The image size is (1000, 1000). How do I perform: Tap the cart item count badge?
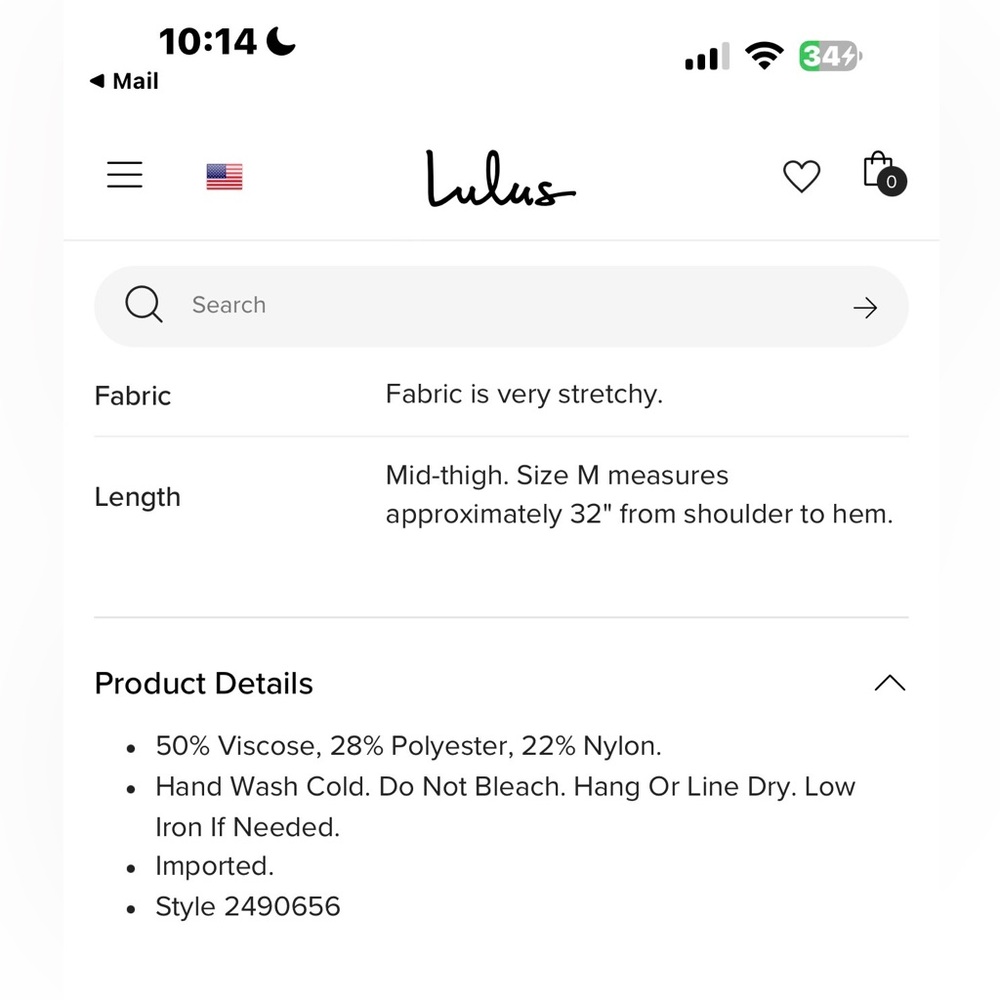tap(892, 182)
